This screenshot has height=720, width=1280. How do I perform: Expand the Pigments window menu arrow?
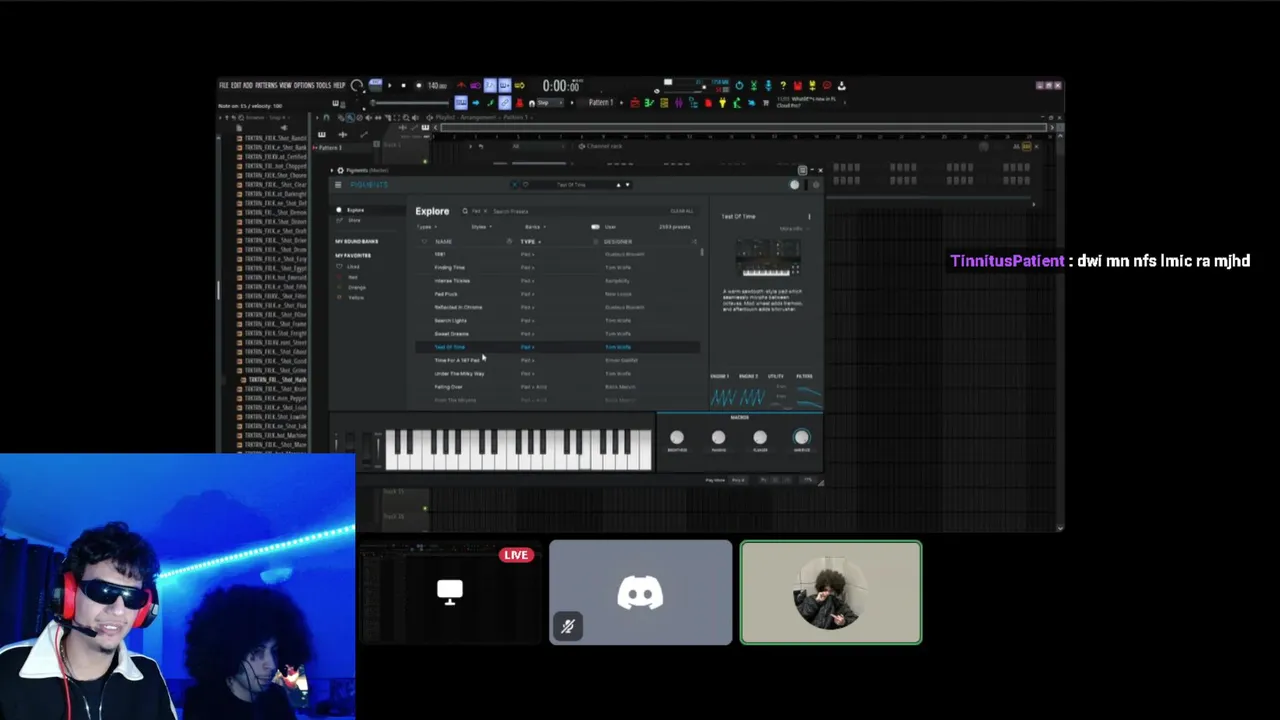click(x=332, y=170)
